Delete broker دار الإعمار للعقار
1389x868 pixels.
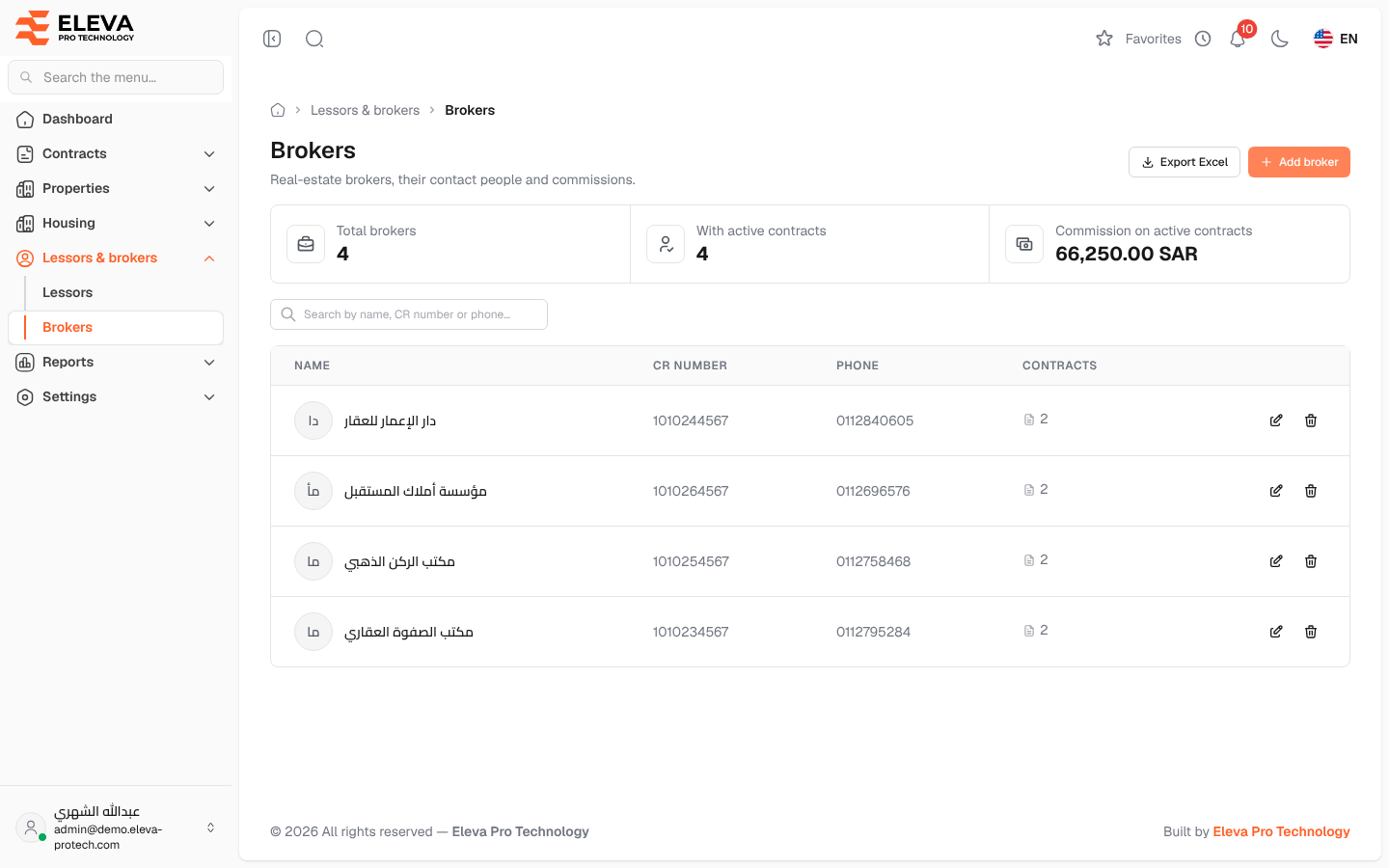1311,420
